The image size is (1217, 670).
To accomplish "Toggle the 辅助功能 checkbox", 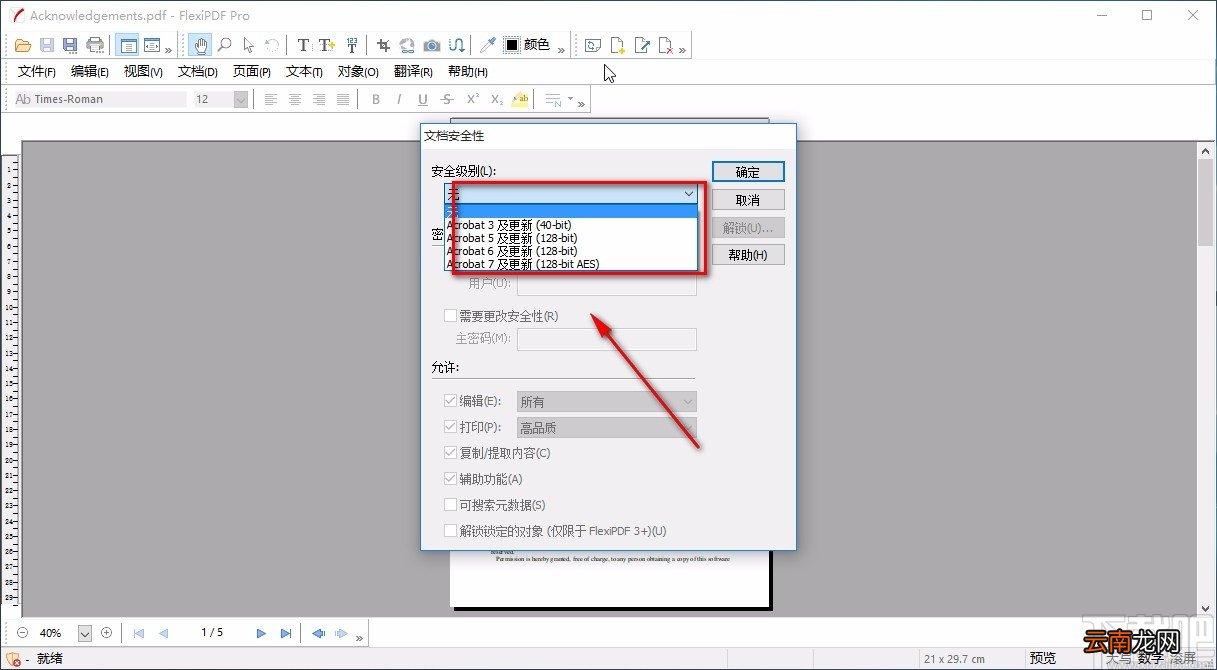I will click(x=451, y=479).
